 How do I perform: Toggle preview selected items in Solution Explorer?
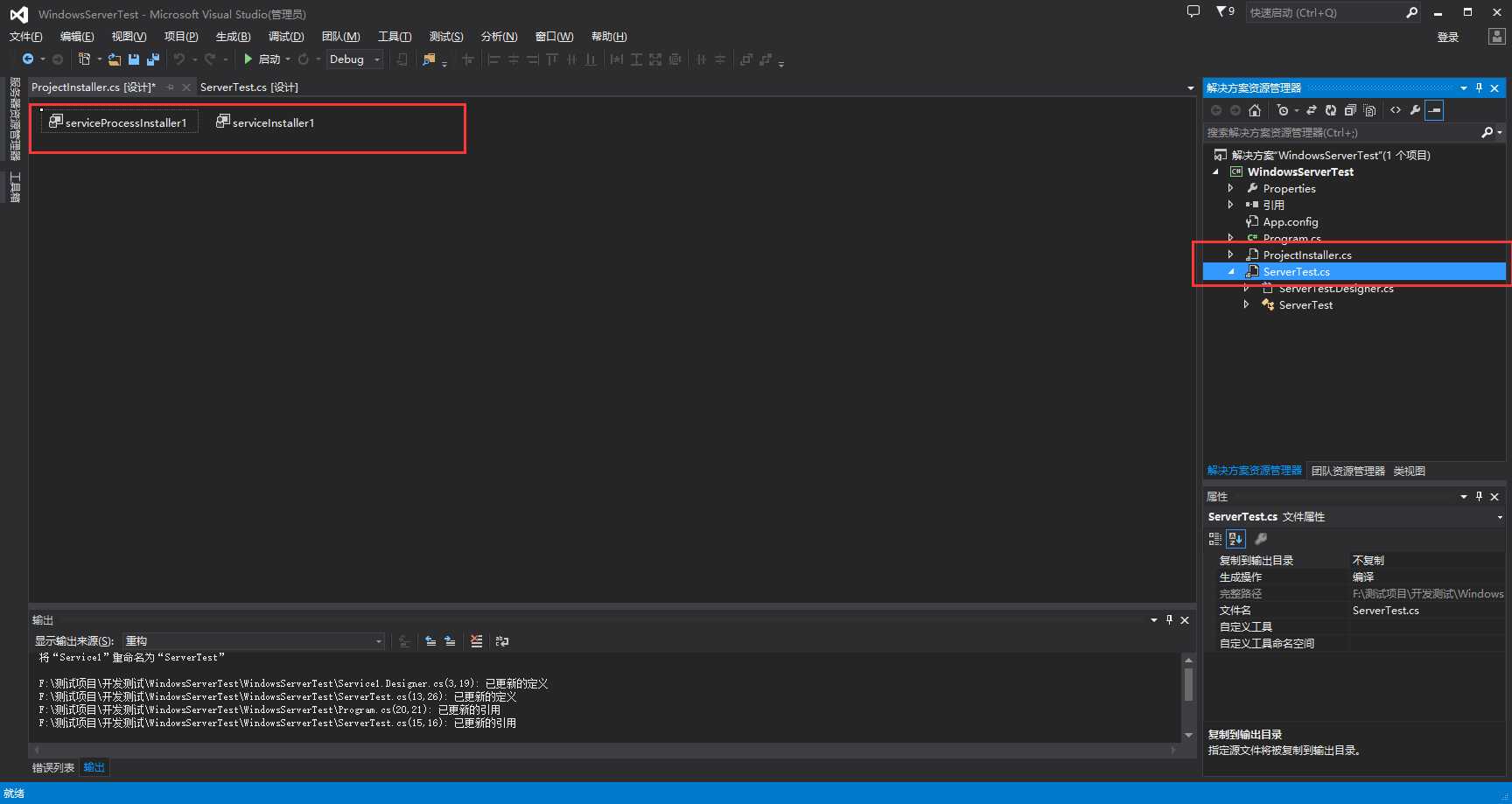coord(1434,110)
